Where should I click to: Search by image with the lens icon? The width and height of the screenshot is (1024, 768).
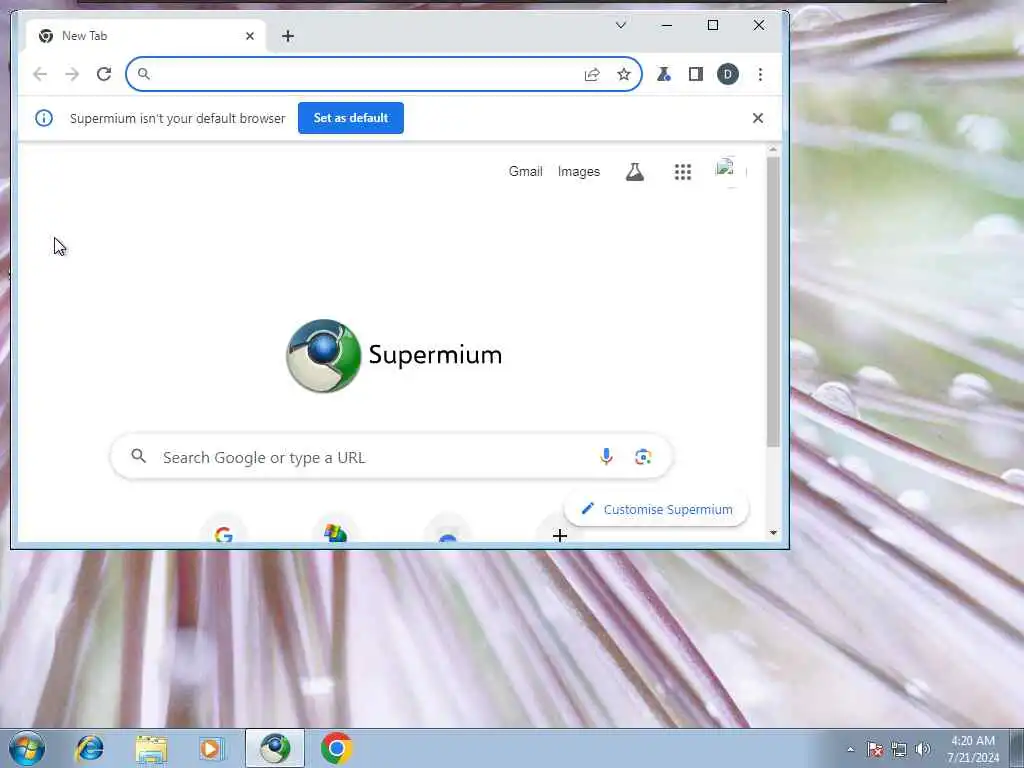click(x=643, y=457)
